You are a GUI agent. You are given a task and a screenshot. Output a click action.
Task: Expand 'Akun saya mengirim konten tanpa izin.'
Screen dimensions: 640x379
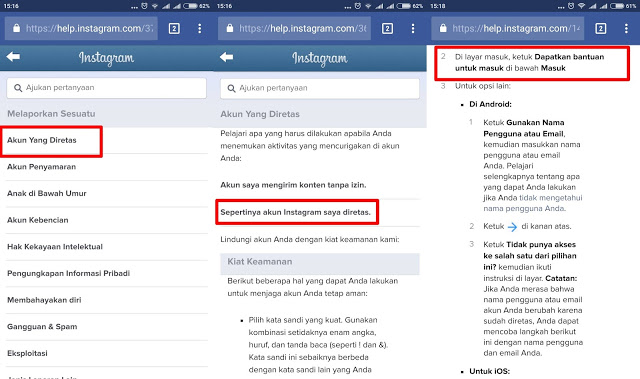[293, 185]
